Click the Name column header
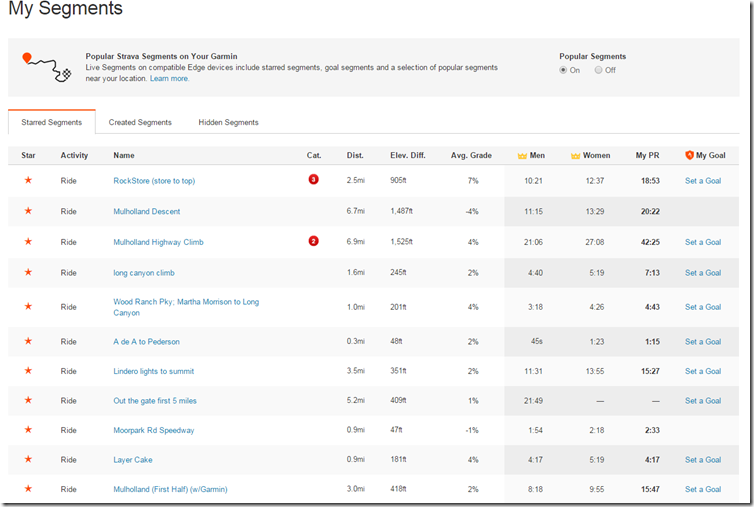The image size is (754, 507). (x=124, y=155)
